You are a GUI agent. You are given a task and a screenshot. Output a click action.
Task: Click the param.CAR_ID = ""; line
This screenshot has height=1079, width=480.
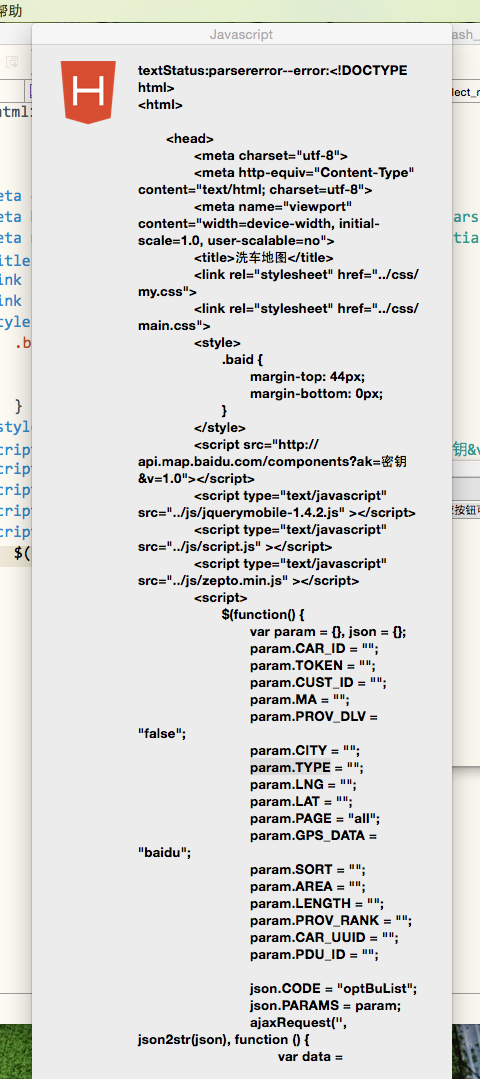point(314,649)
